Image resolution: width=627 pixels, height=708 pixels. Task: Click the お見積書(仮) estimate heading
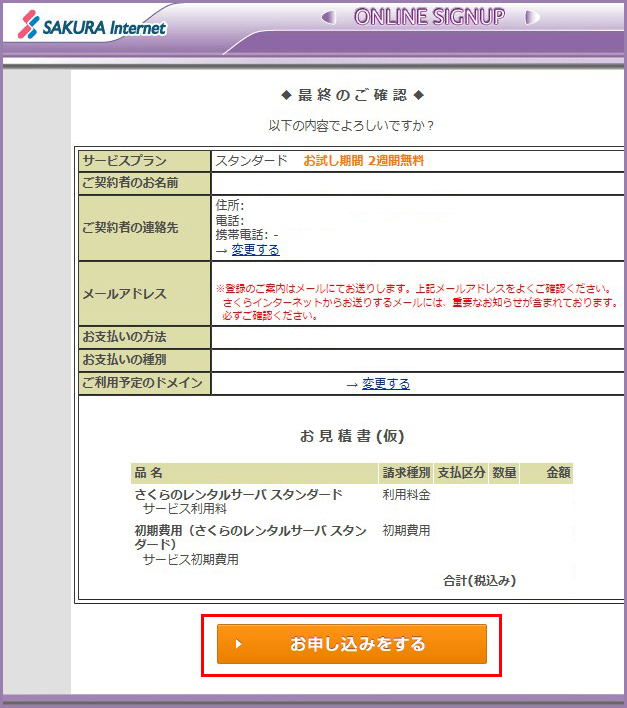click(352, 437)
